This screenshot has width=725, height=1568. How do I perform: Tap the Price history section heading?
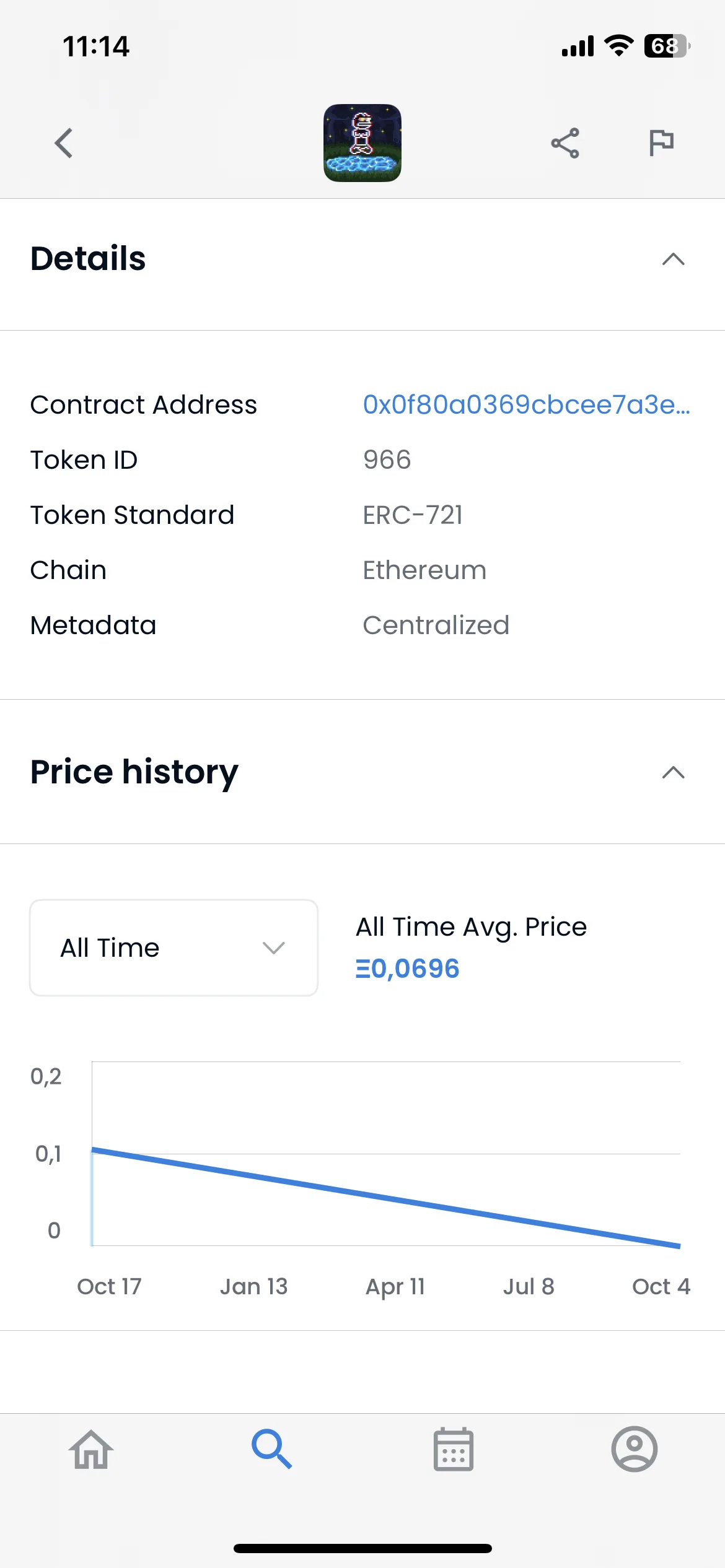(x=134, y=772)
